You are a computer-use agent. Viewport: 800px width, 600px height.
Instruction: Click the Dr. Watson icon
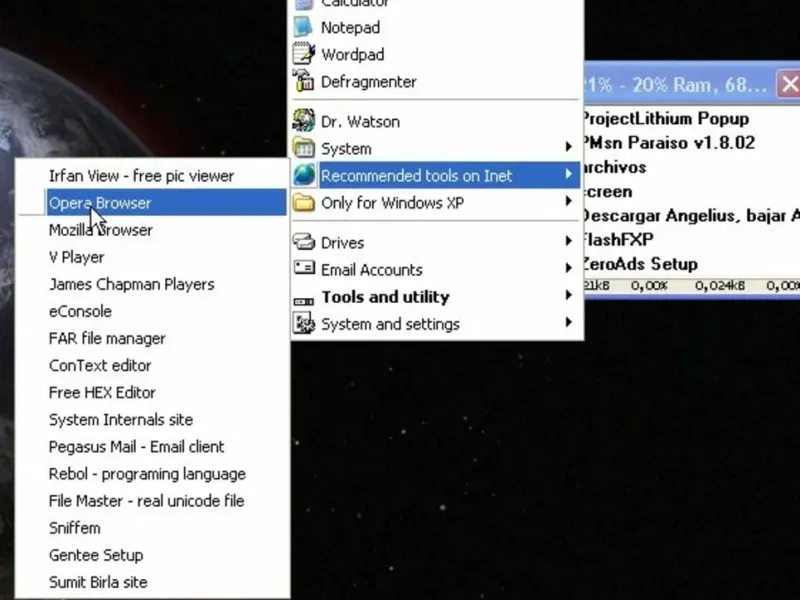click(x=304, y=121)
